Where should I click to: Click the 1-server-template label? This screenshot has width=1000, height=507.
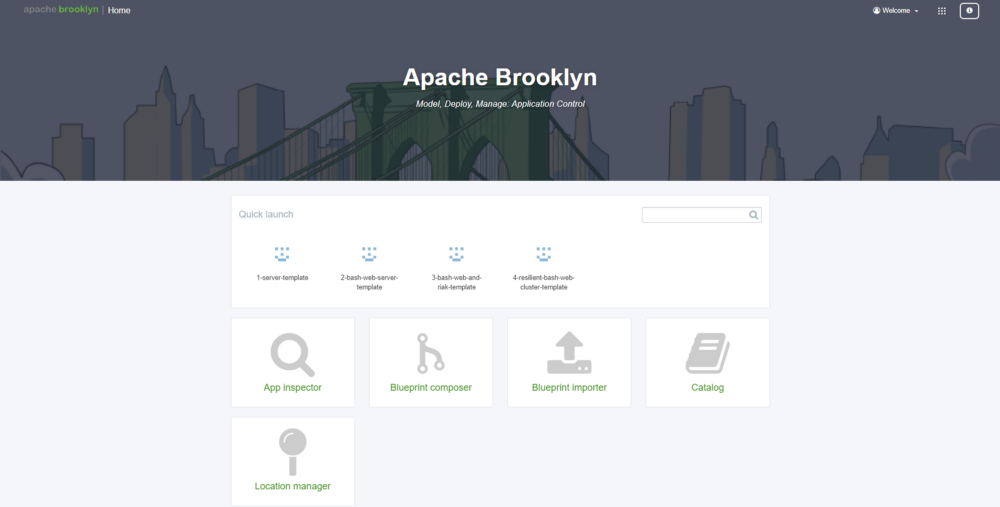click(283, 277)
